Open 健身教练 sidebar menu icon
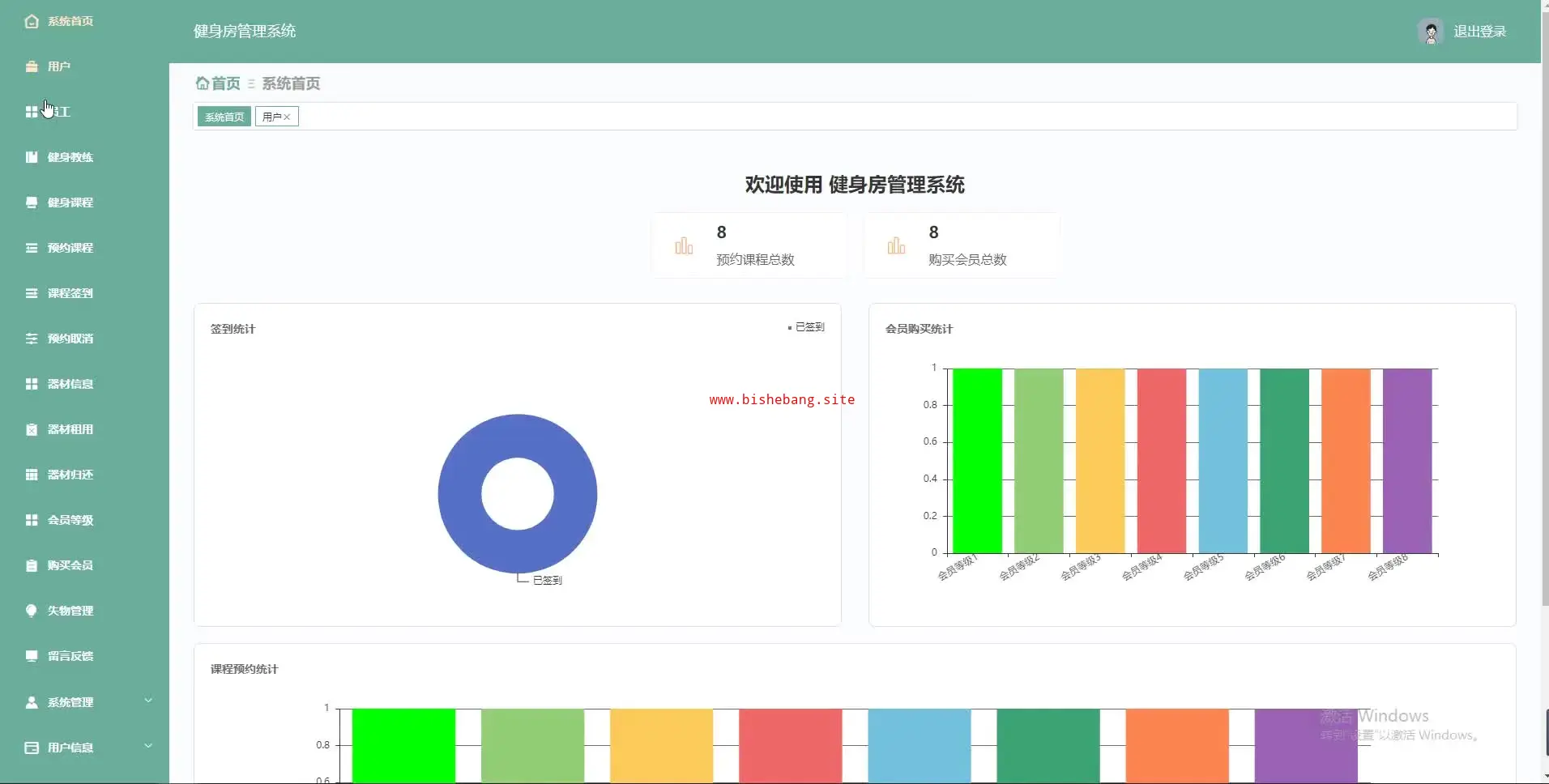1549x784 pixels. (x=32, y=157)
